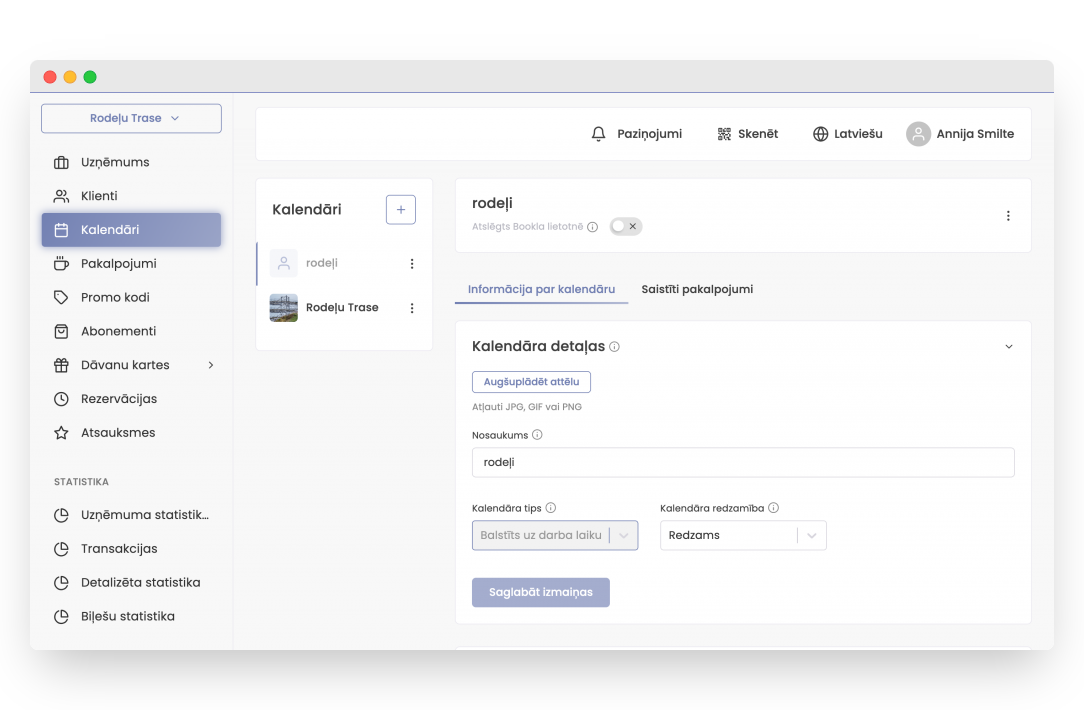
Task: Open the Kalendāra redzamība Redzams dropdown
Action: (x=743, y=536)
